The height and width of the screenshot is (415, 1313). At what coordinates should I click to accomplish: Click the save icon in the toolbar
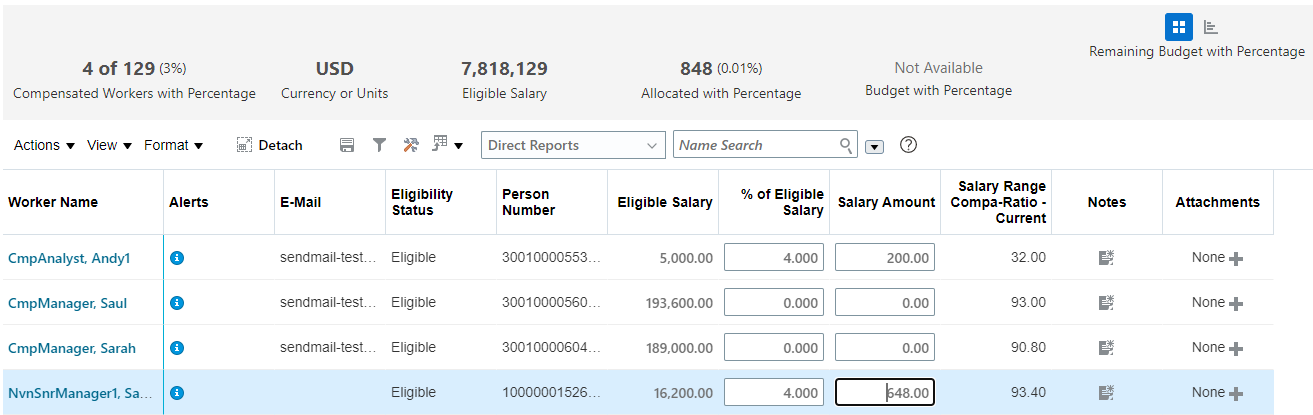point(347,145)
